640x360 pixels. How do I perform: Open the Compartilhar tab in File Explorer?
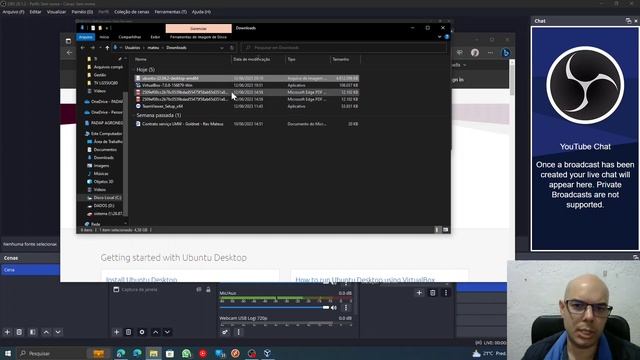(130, 37)
